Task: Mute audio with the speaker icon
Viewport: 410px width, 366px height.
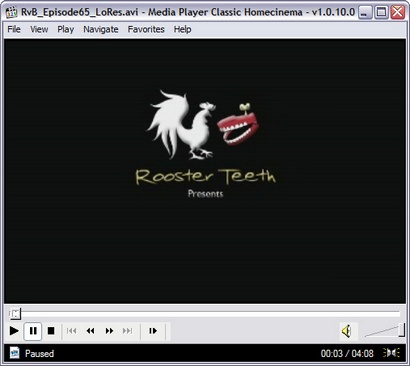Action: coord(348,331)
